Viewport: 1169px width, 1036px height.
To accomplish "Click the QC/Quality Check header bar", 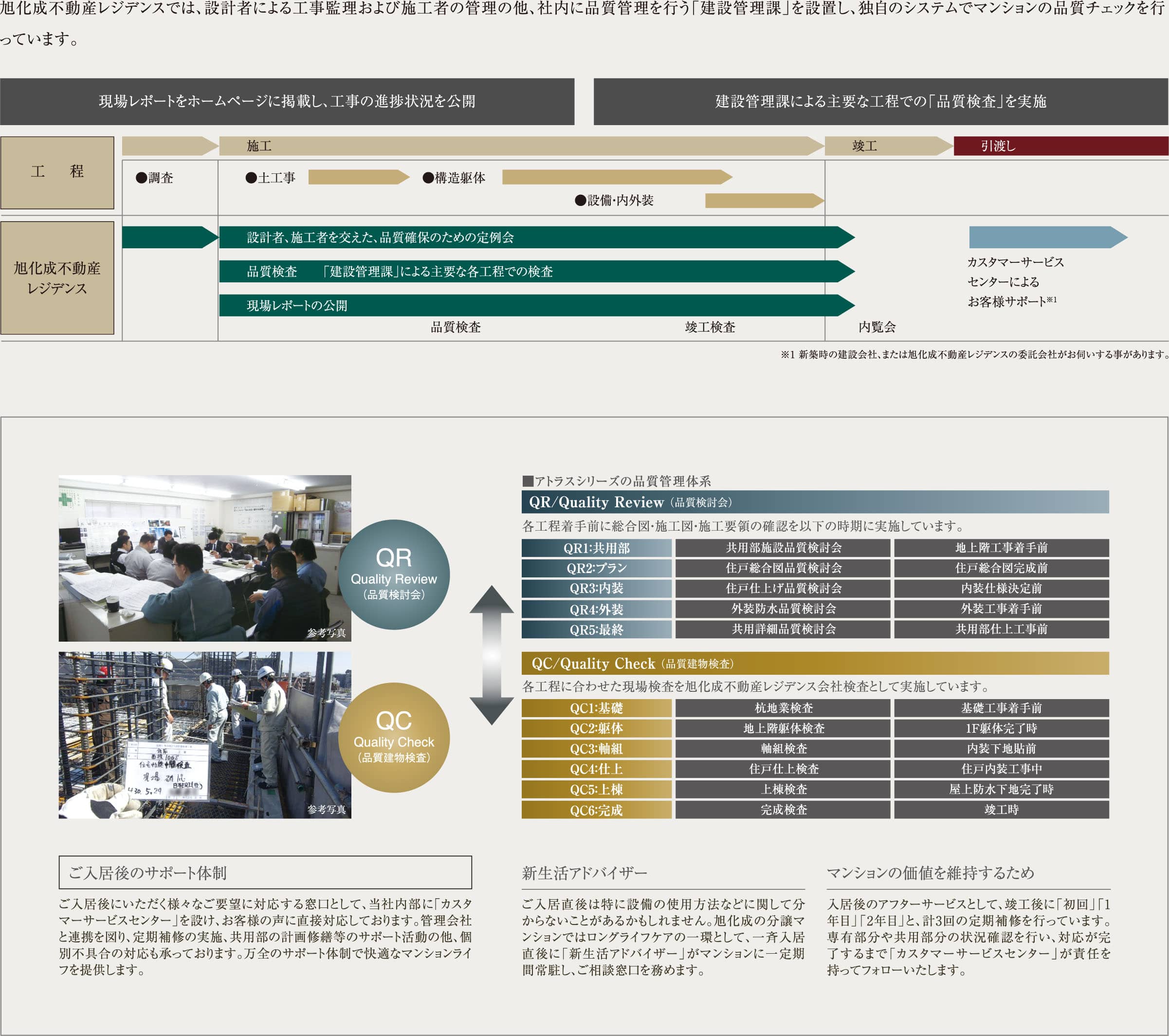I will point(815,664).
